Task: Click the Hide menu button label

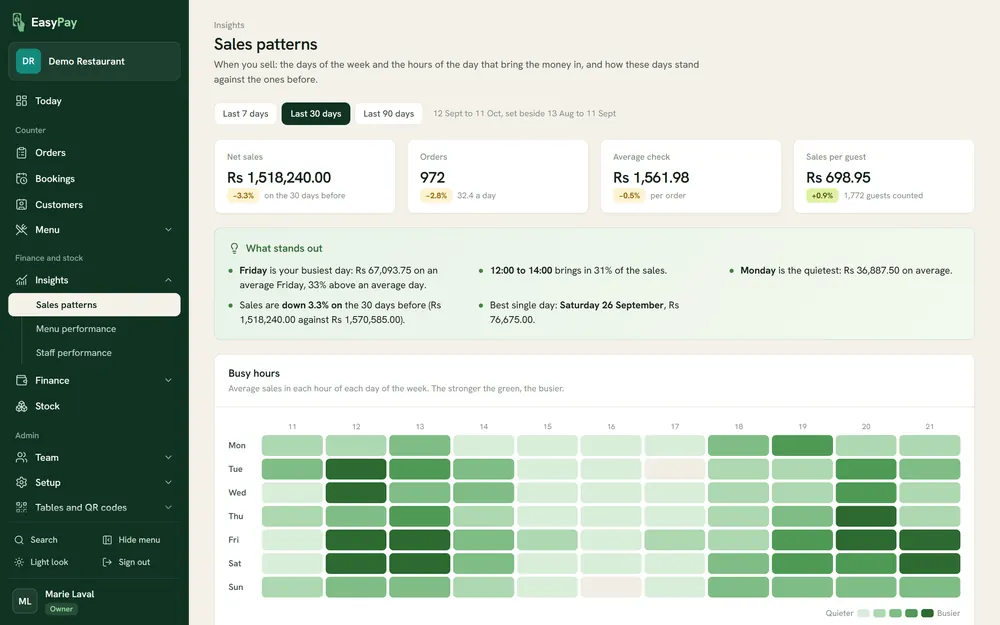Action: coord(139,540)
